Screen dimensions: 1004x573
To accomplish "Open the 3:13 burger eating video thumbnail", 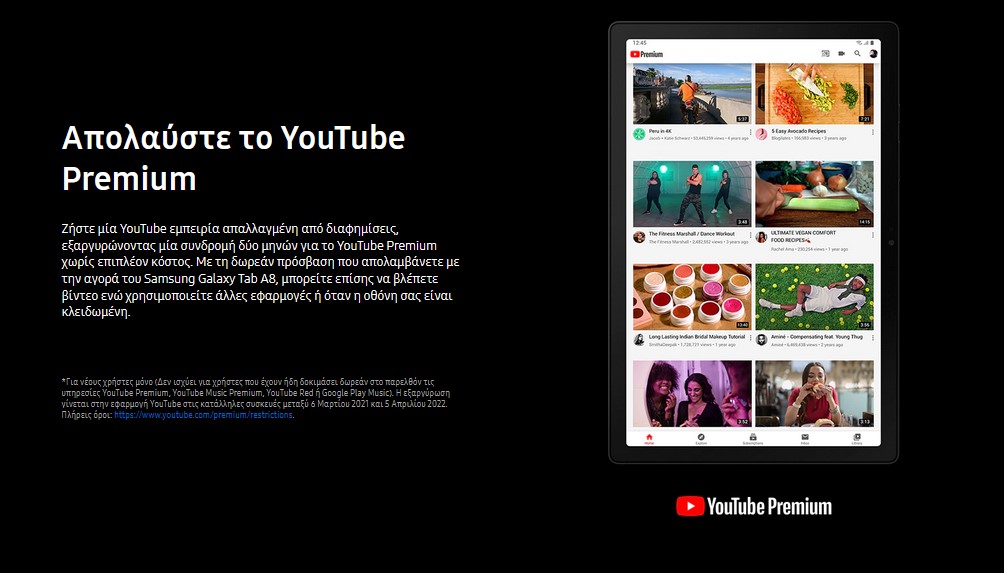I will coord(814,394).
